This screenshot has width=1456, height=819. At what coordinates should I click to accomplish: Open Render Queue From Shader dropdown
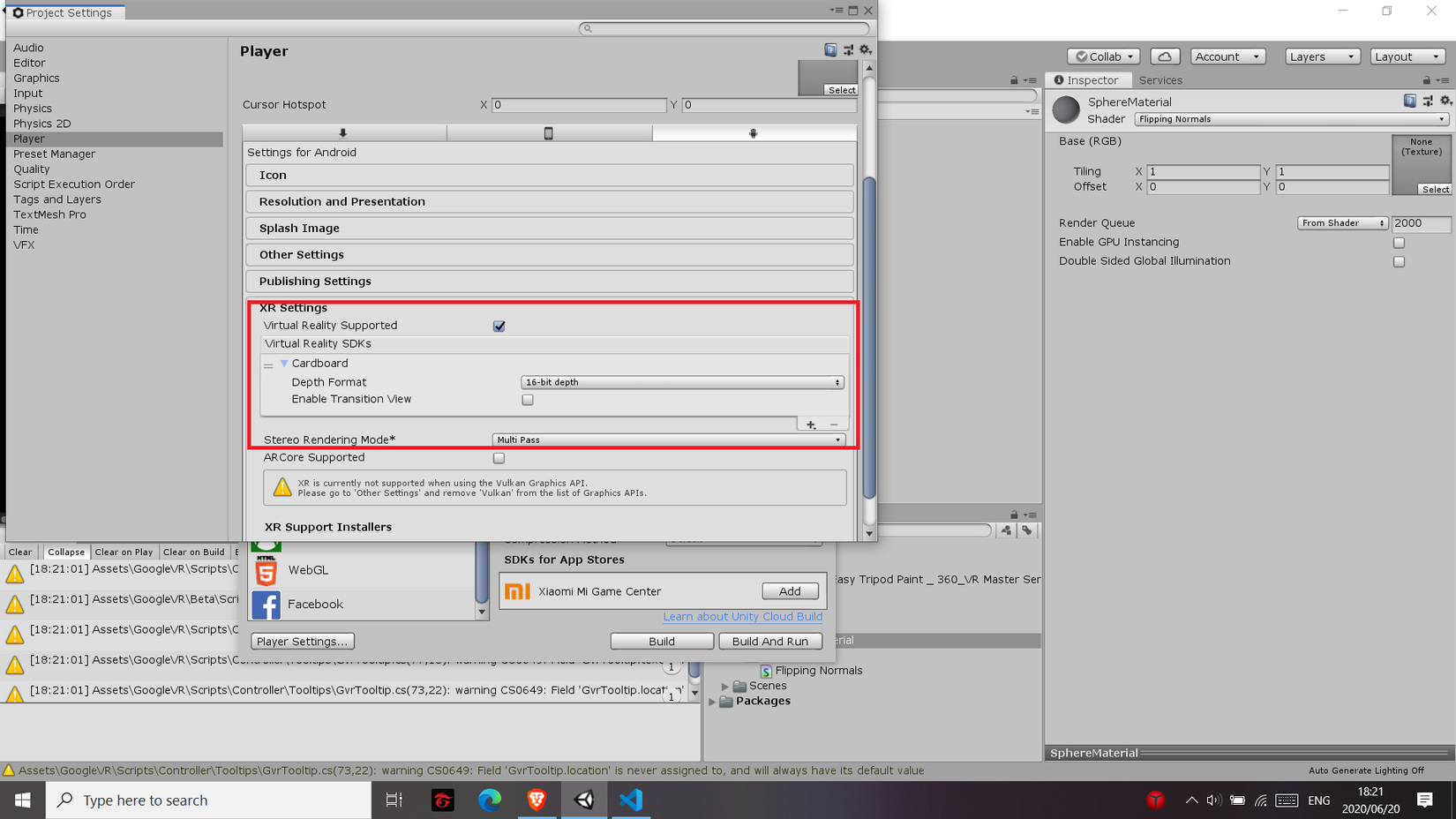point(1342,223)
